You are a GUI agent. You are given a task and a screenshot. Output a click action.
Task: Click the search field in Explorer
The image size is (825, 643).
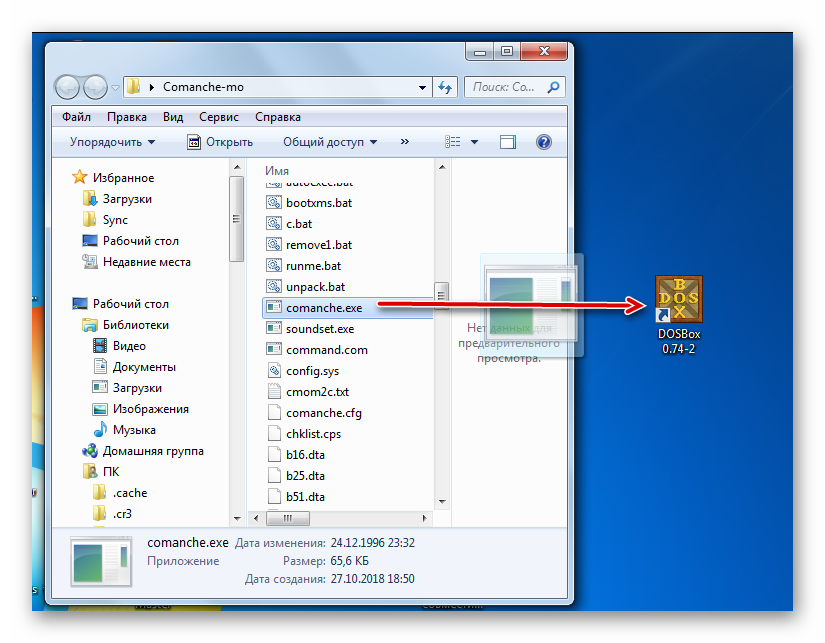pos(510,87)
